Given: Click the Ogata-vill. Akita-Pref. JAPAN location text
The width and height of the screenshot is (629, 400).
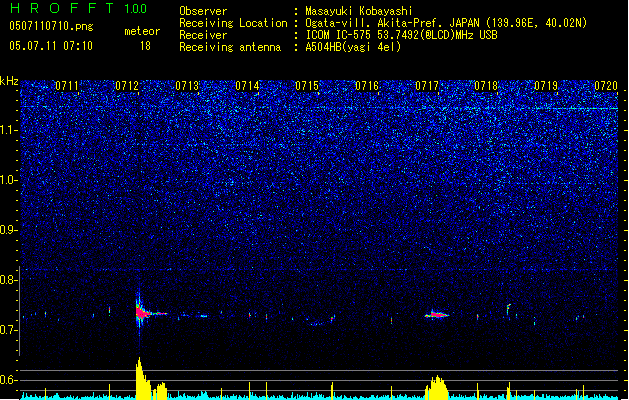Looking at the screenshot, I should point(446,23).
